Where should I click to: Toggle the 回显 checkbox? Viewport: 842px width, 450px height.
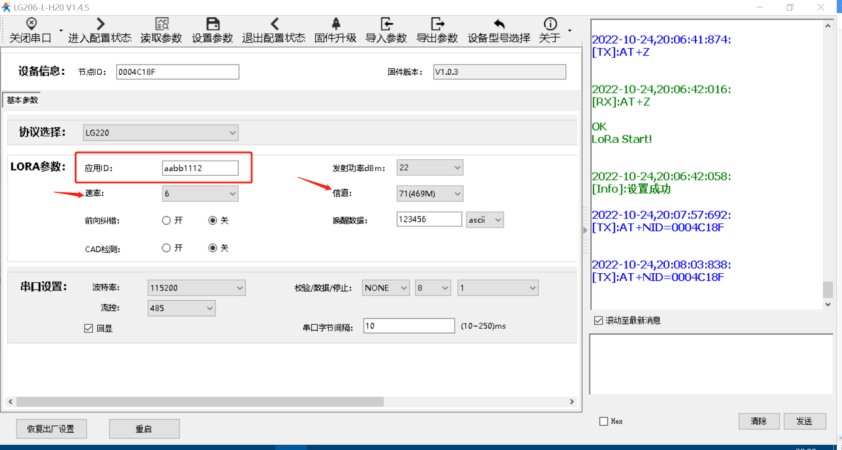click(x=89, y=327)
